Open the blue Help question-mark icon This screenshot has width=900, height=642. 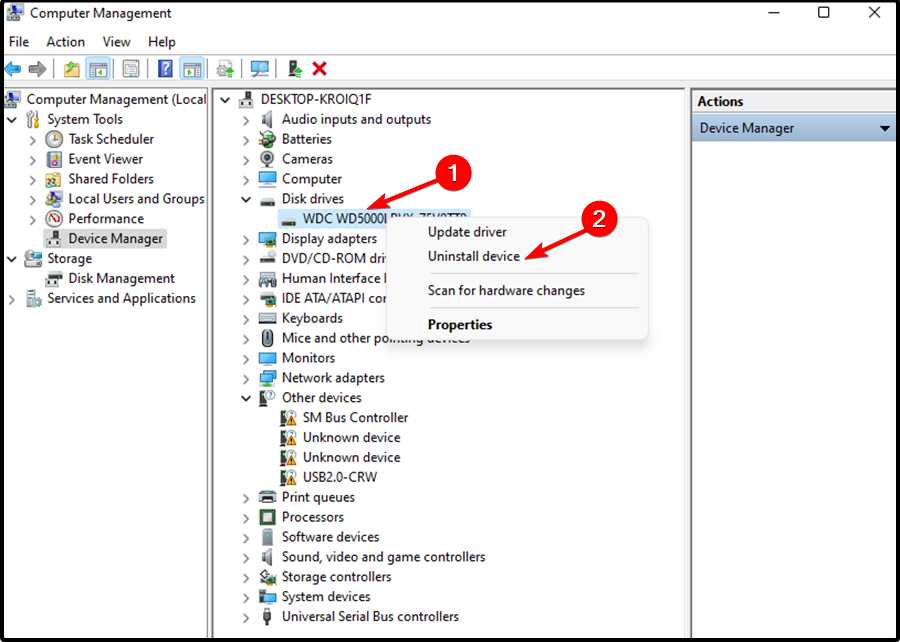pos(165,69)
